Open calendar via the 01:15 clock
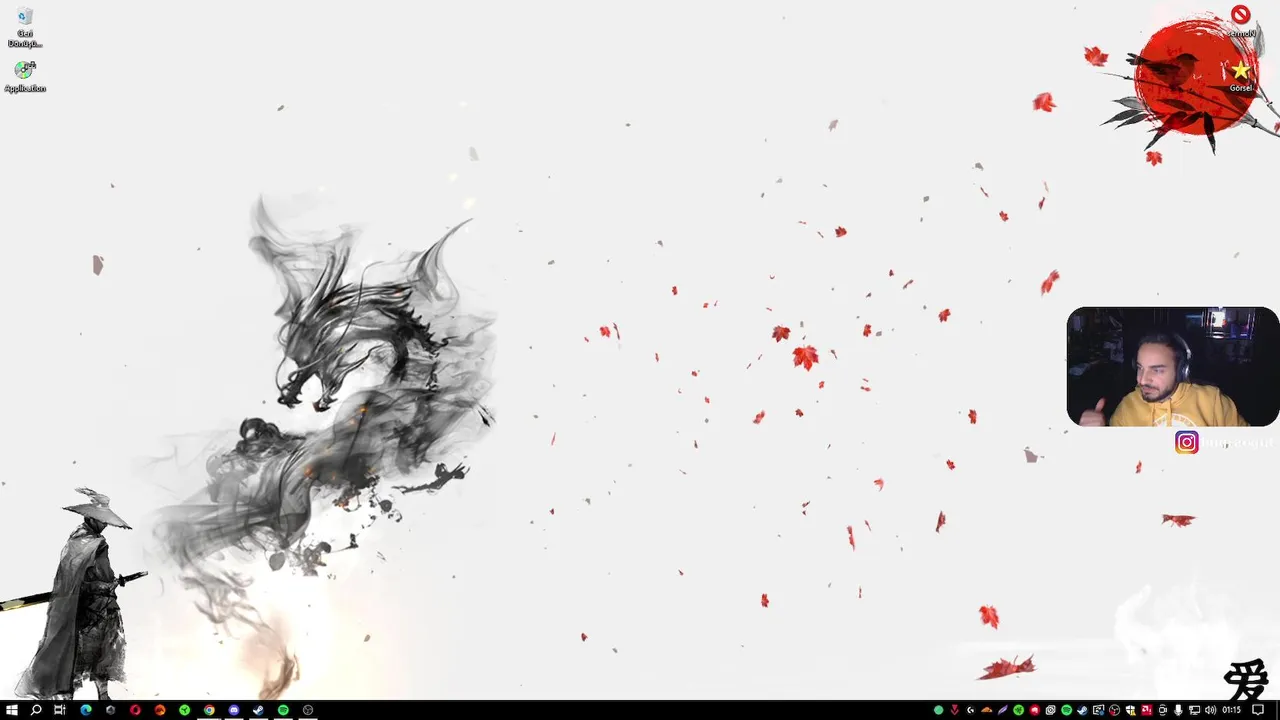This screenshot has height=720, width=1280. 1231,710
